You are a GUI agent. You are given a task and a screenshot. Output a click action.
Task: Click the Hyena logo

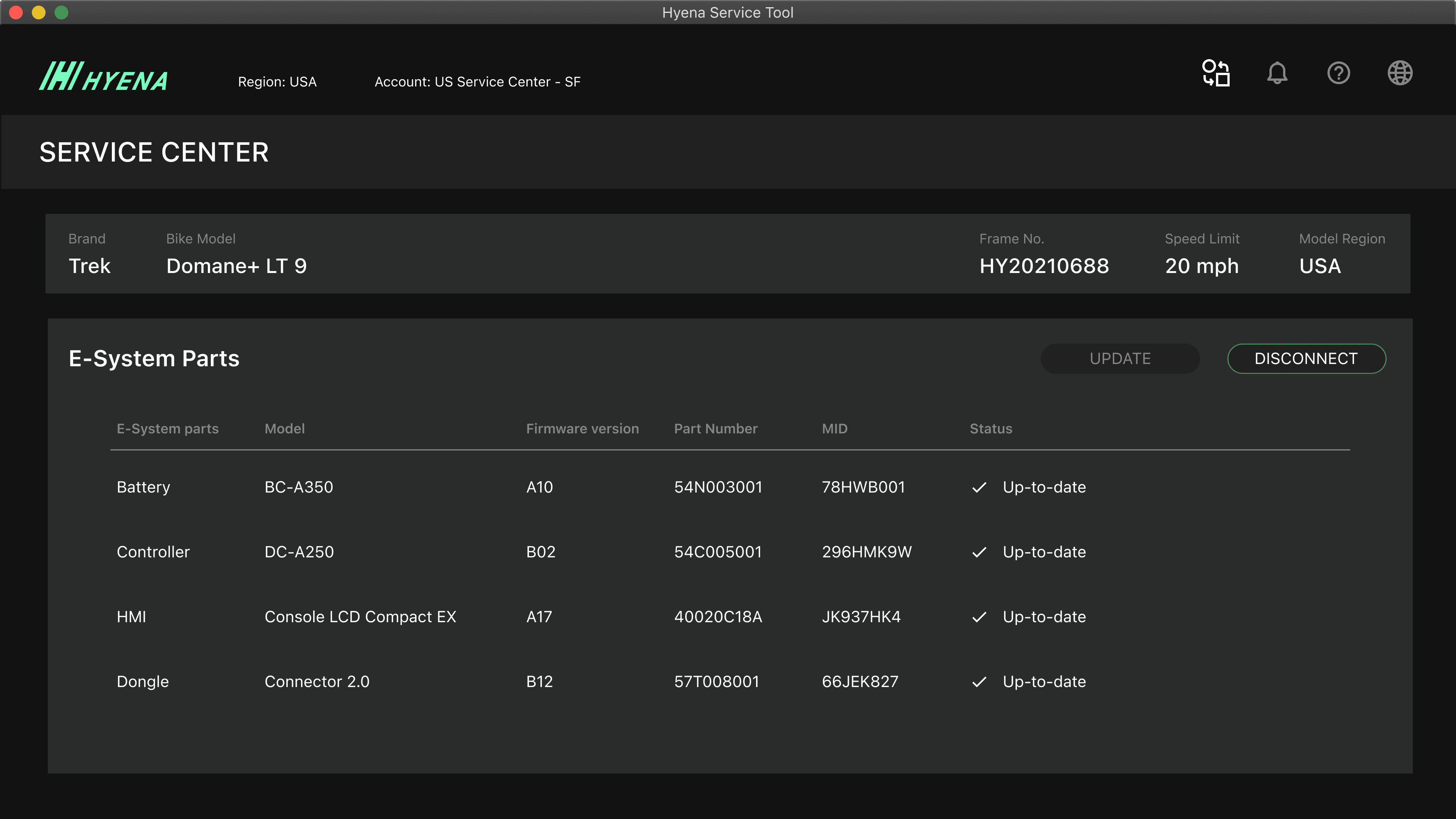[x=104, y=77]
